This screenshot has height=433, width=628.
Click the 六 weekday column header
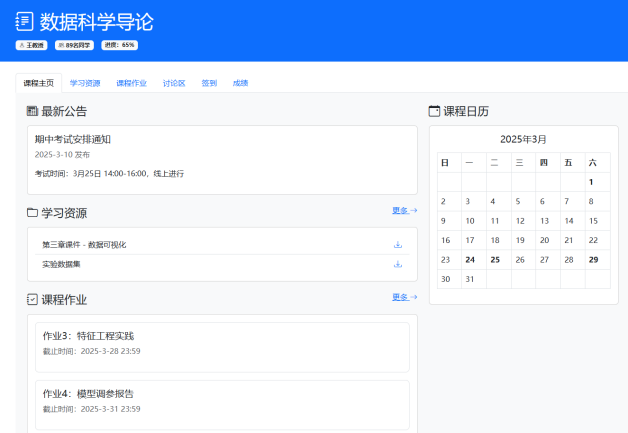click(x=597, y=163)
